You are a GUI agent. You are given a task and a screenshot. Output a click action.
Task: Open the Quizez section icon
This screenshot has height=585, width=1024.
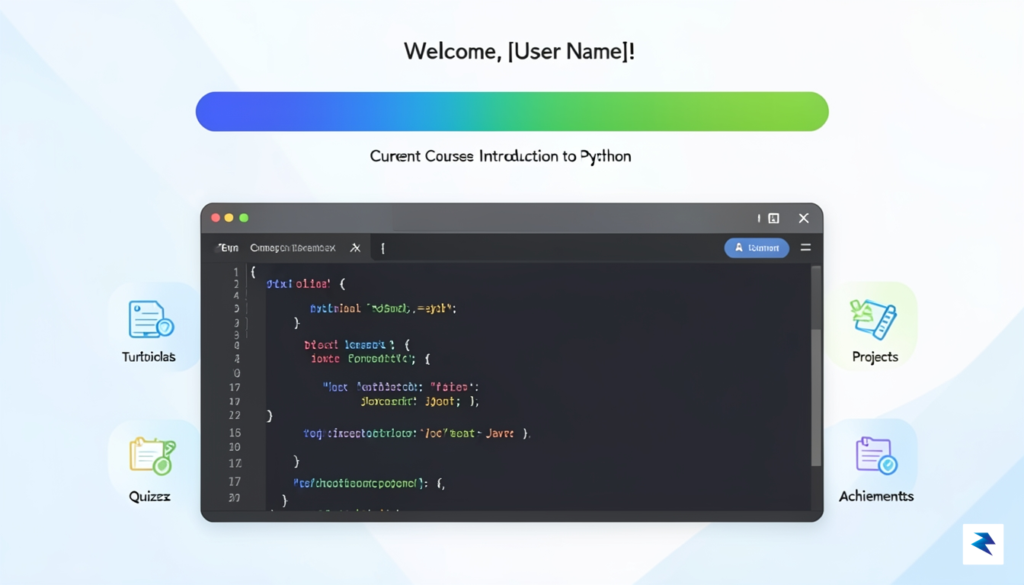click(x=152, y=456)
